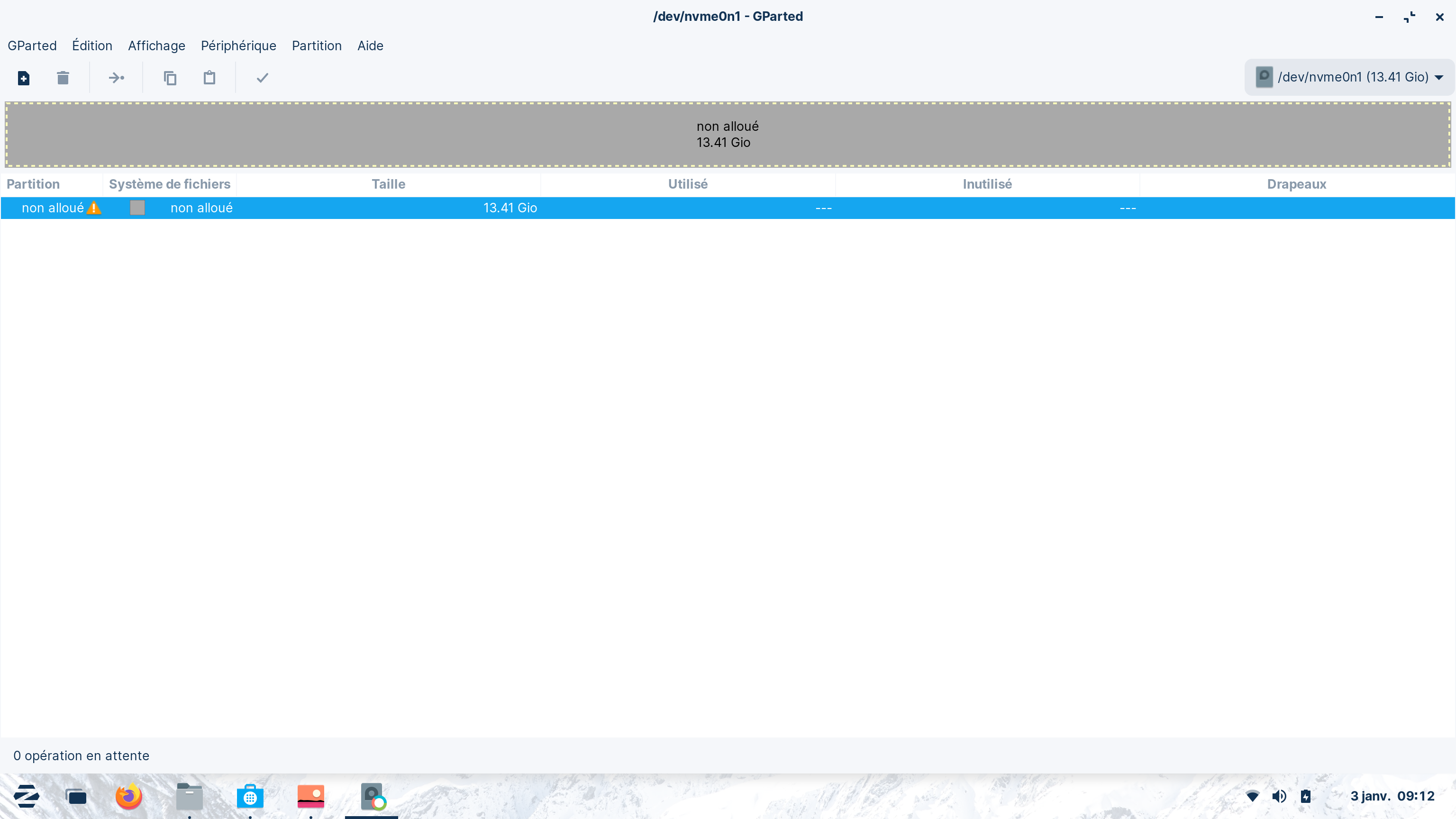The width and height of the screenshot is (1456, 819).
Task: Open the Affichage menu
Action: pyautogui.click(x=156, y=46)
